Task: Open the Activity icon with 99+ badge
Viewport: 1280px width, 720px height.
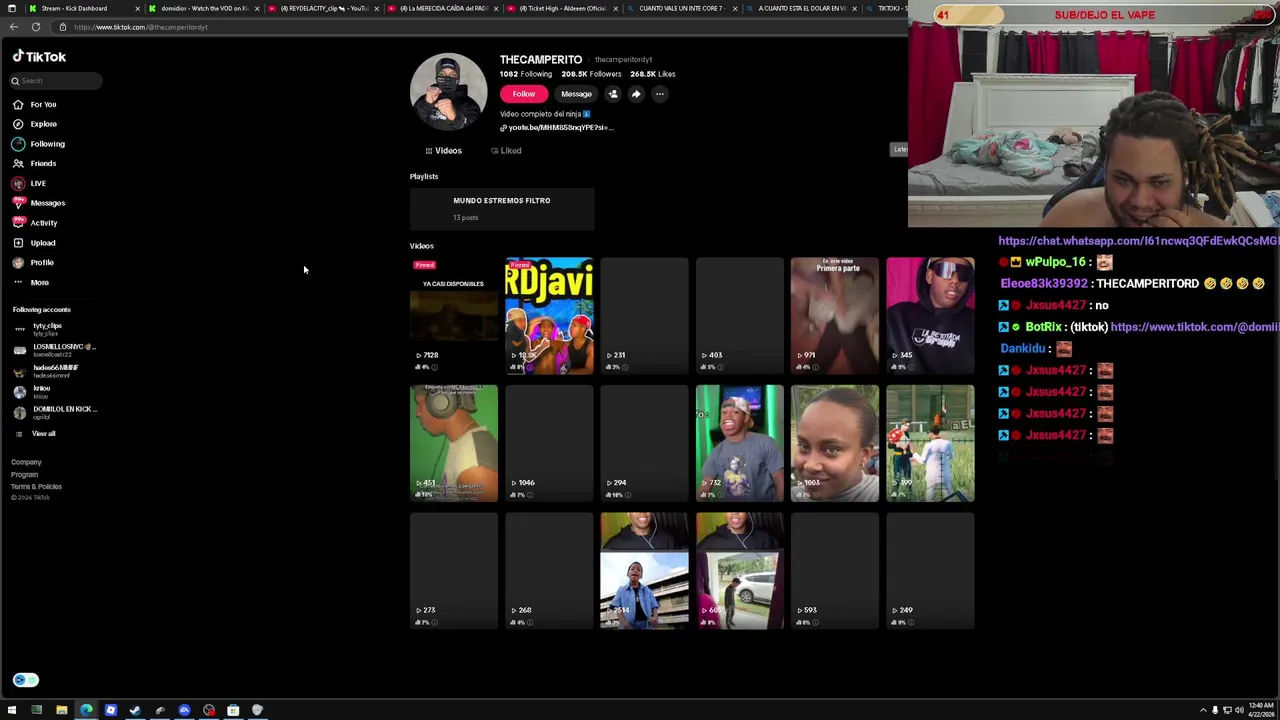Action: point(18,223)
